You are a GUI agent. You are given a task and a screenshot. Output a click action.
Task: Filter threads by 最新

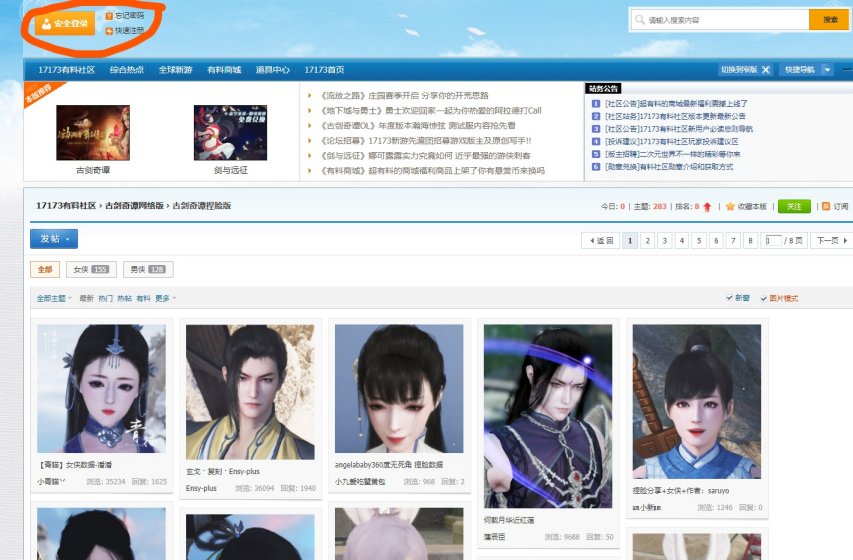[86, 298]
